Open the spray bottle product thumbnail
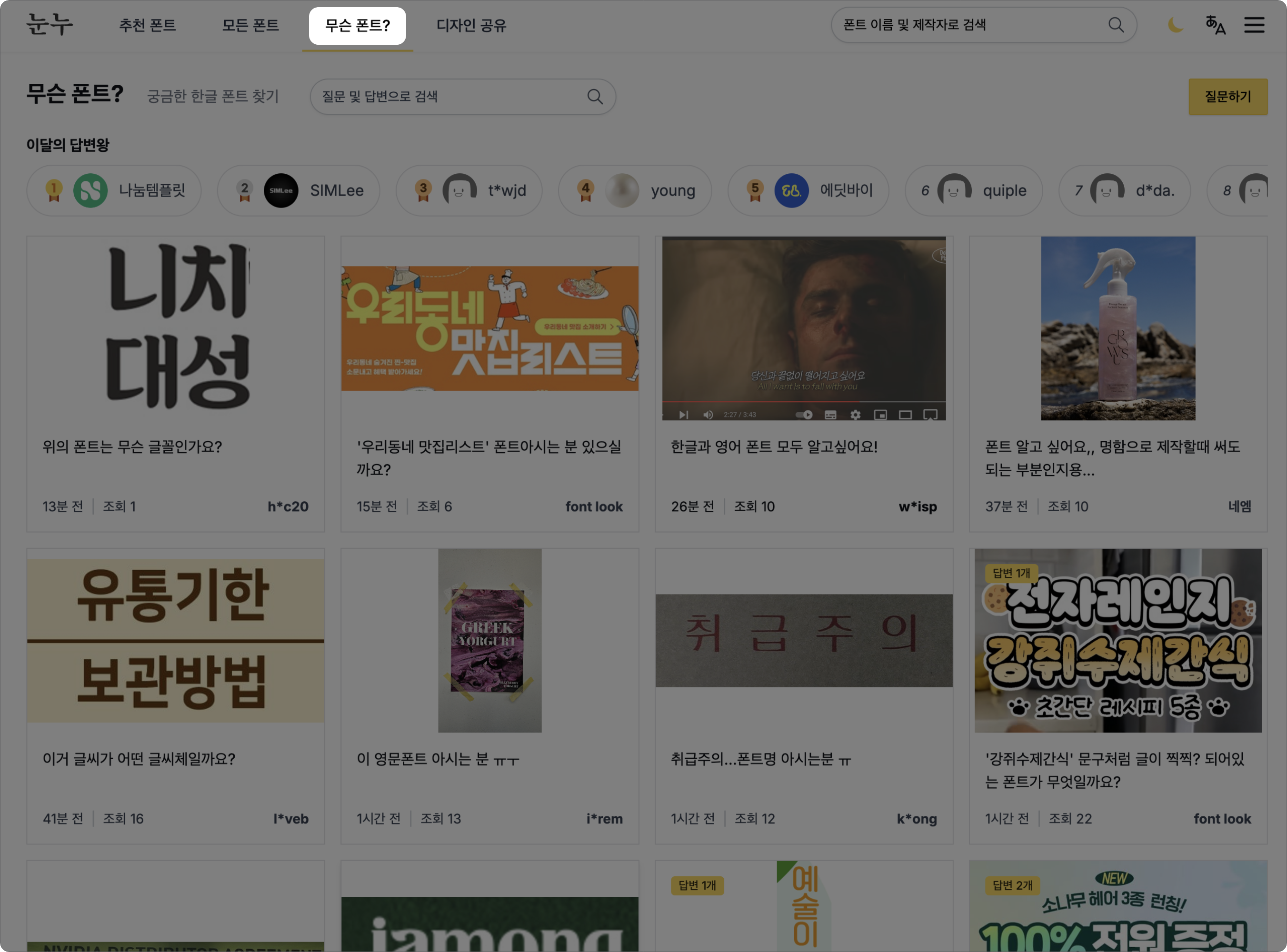The image size is (1287, 952). coord(1118,328)
